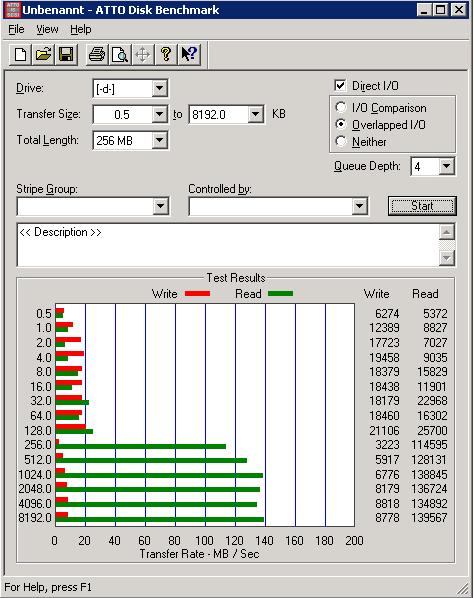Click the write value 6274
Image resolution: width=474 pixels, height=598 pixels.
point(387,313)
